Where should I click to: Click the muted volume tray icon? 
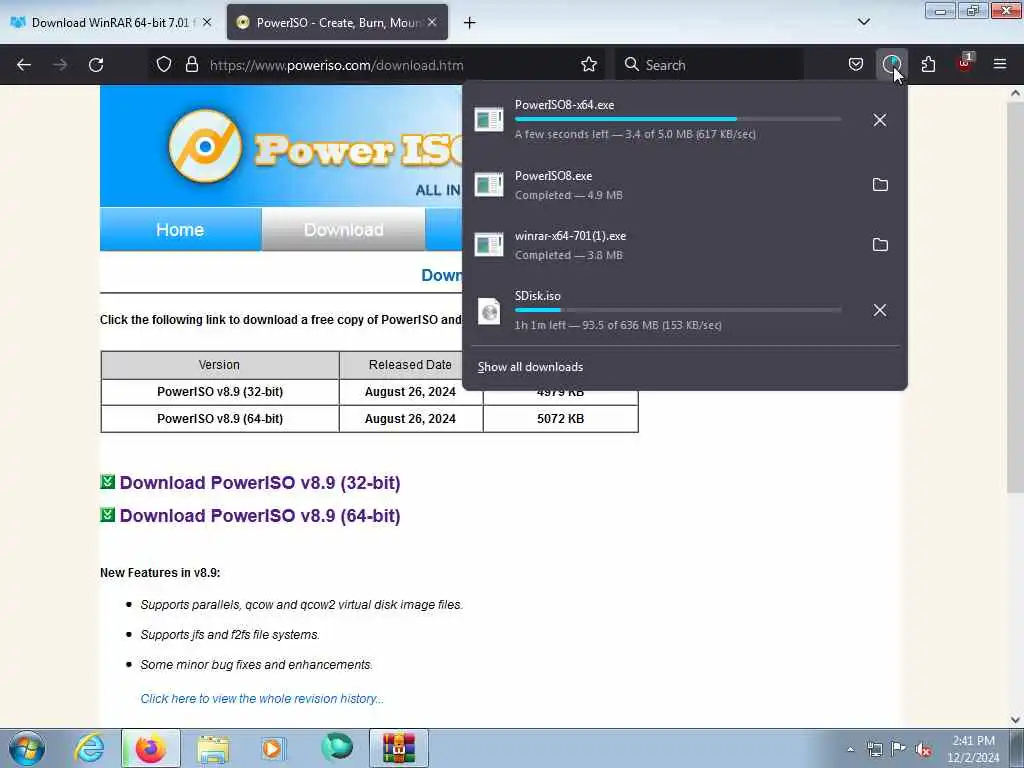point(923,749)
